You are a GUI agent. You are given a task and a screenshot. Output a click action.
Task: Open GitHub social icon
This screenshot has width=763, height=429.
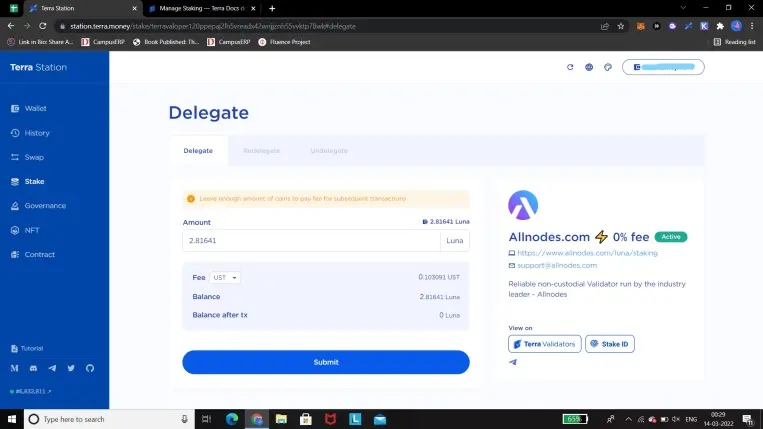click(x=90, y=368)
